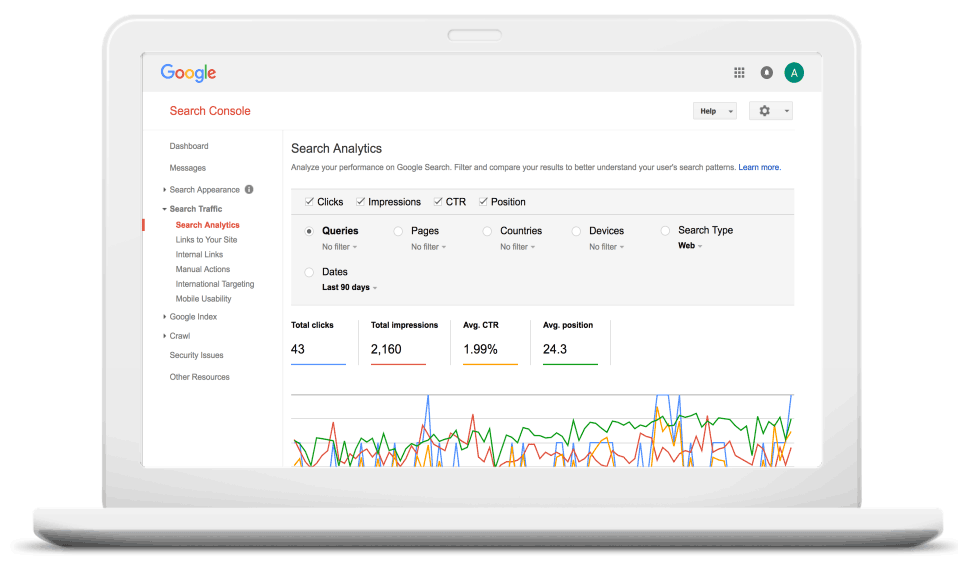Screen dimensions: 958x568
Task: Click the Google logo
Action: click(188, 73)
